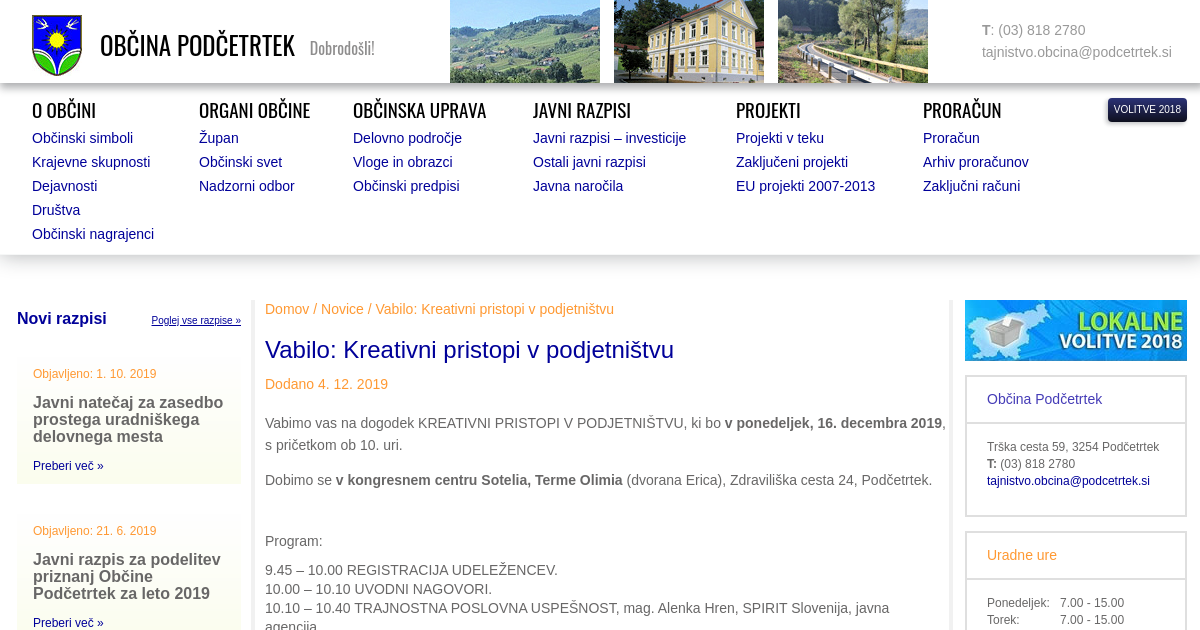
Task: Open the Proračun menu heading
Action: [961, 110]
